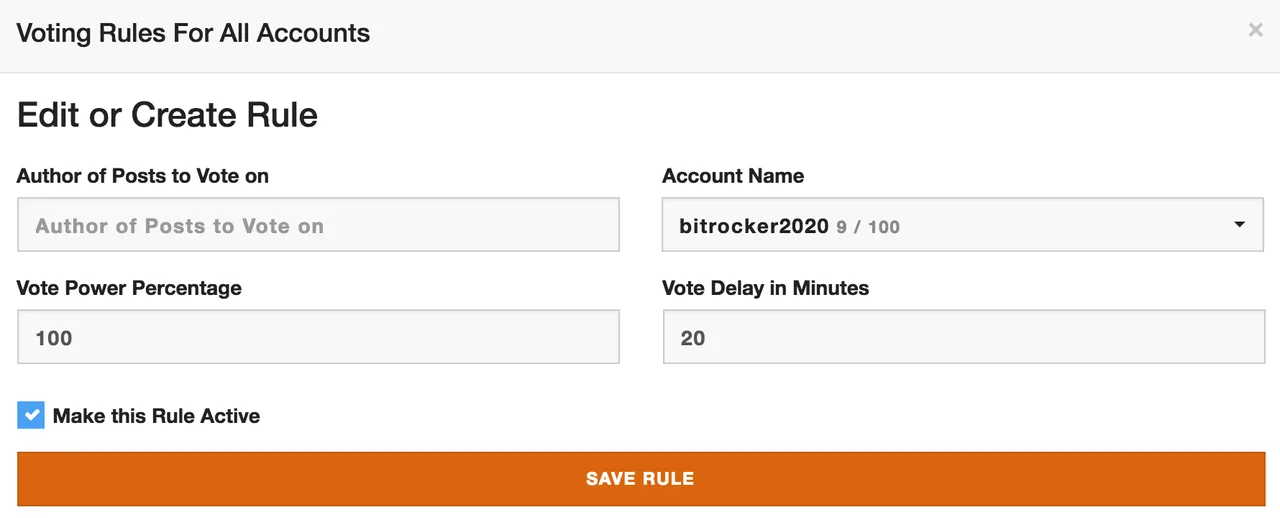Click the 'Make this Rule Active' label text
The height and width of the screenshot is (518, 1280).
156,416
